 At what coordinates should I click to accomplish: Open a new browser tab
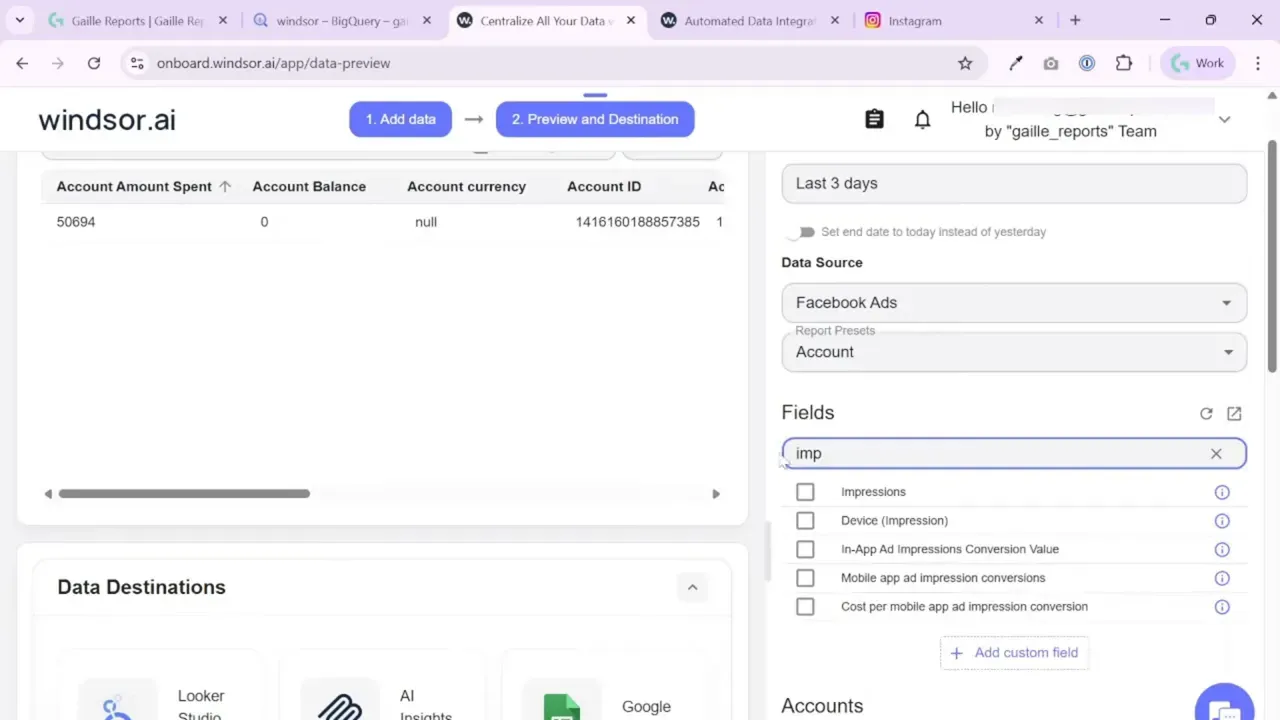(x=1075, y=20)
